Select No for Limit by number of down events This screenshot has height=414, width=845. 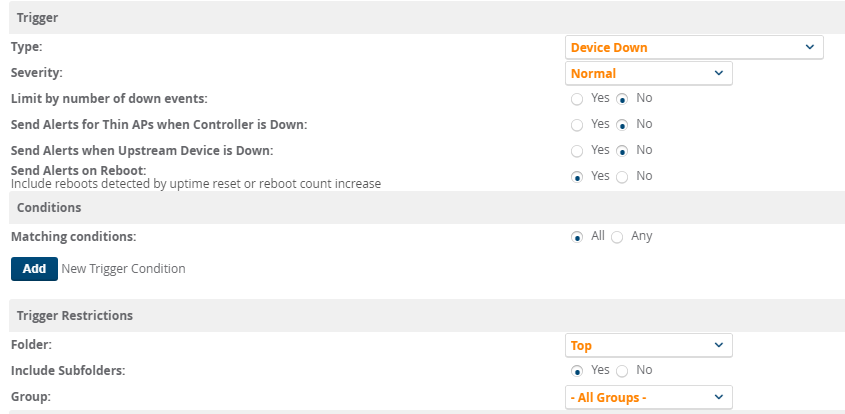tap(622, 99)
